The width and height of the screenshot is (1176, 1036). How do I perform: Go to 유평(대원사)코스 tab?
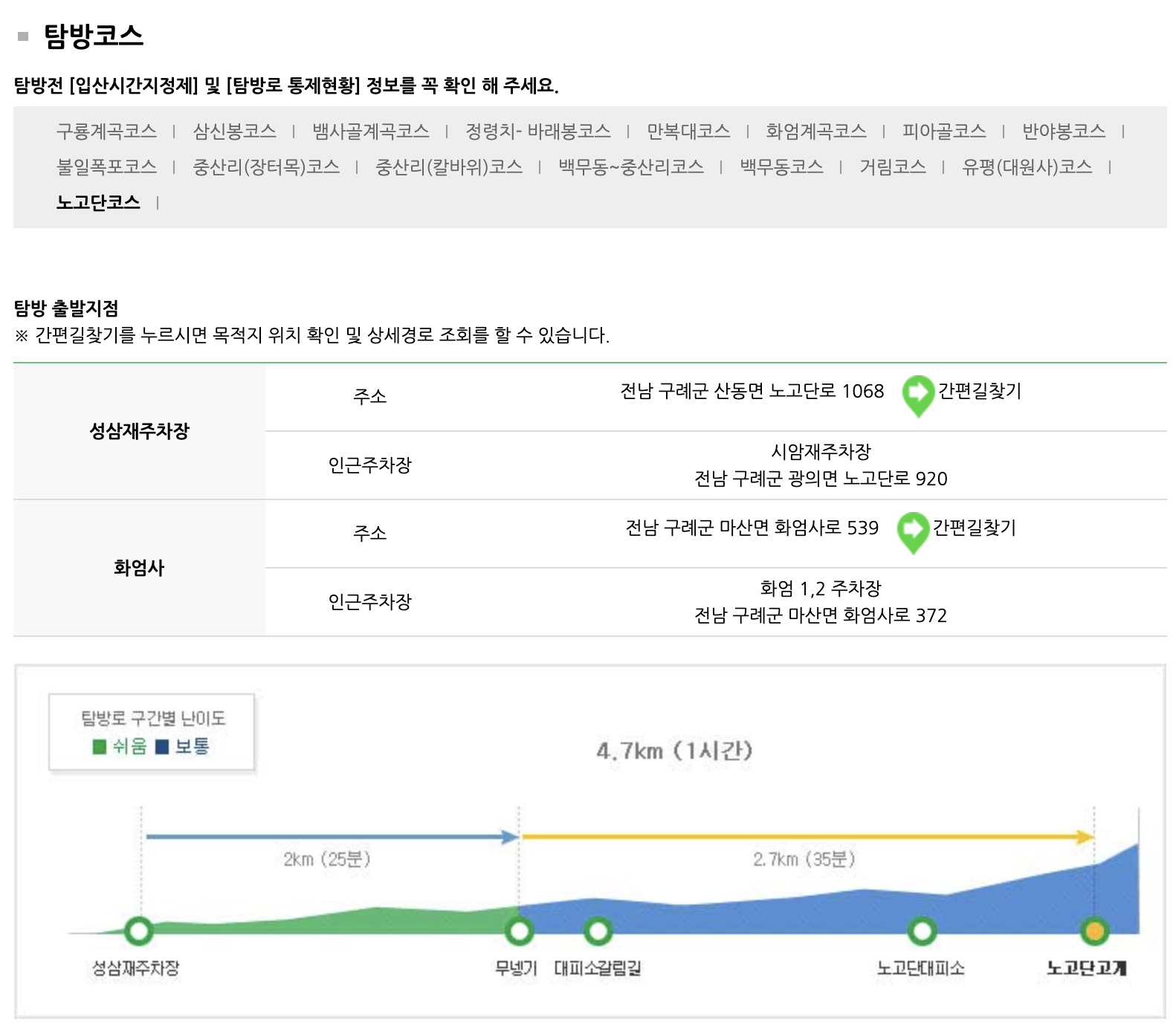[1027, 167]
